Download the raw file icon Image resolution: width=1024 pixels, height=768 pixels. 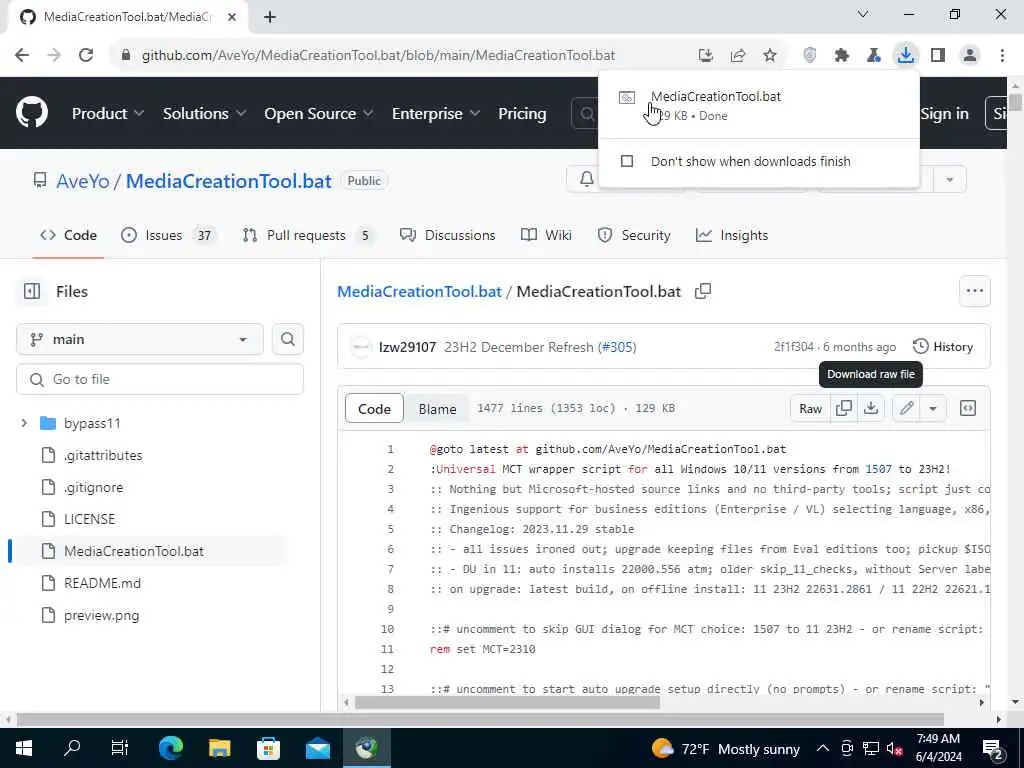point(871,408)
